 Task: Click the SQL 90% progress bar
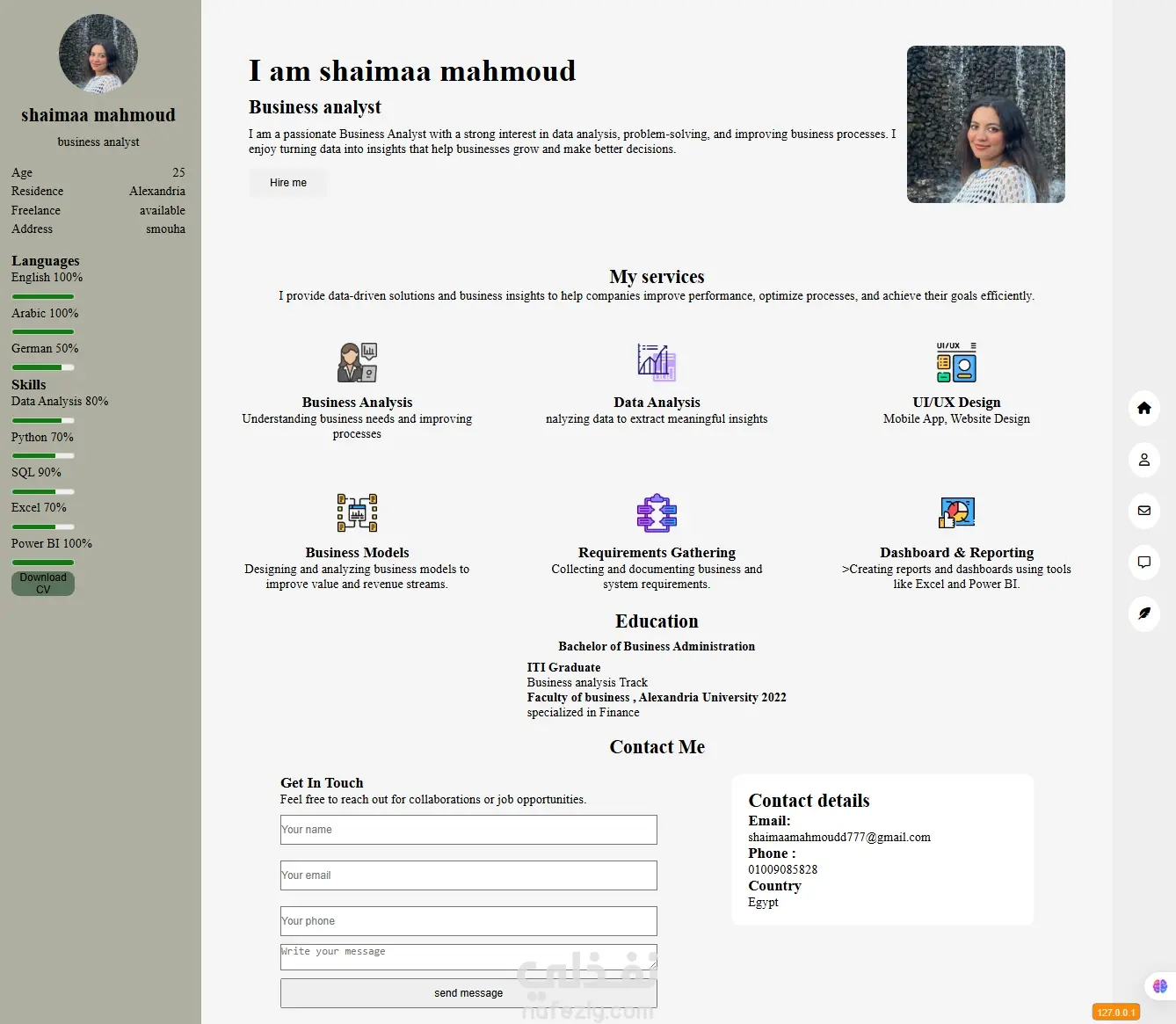click(43, 491)
